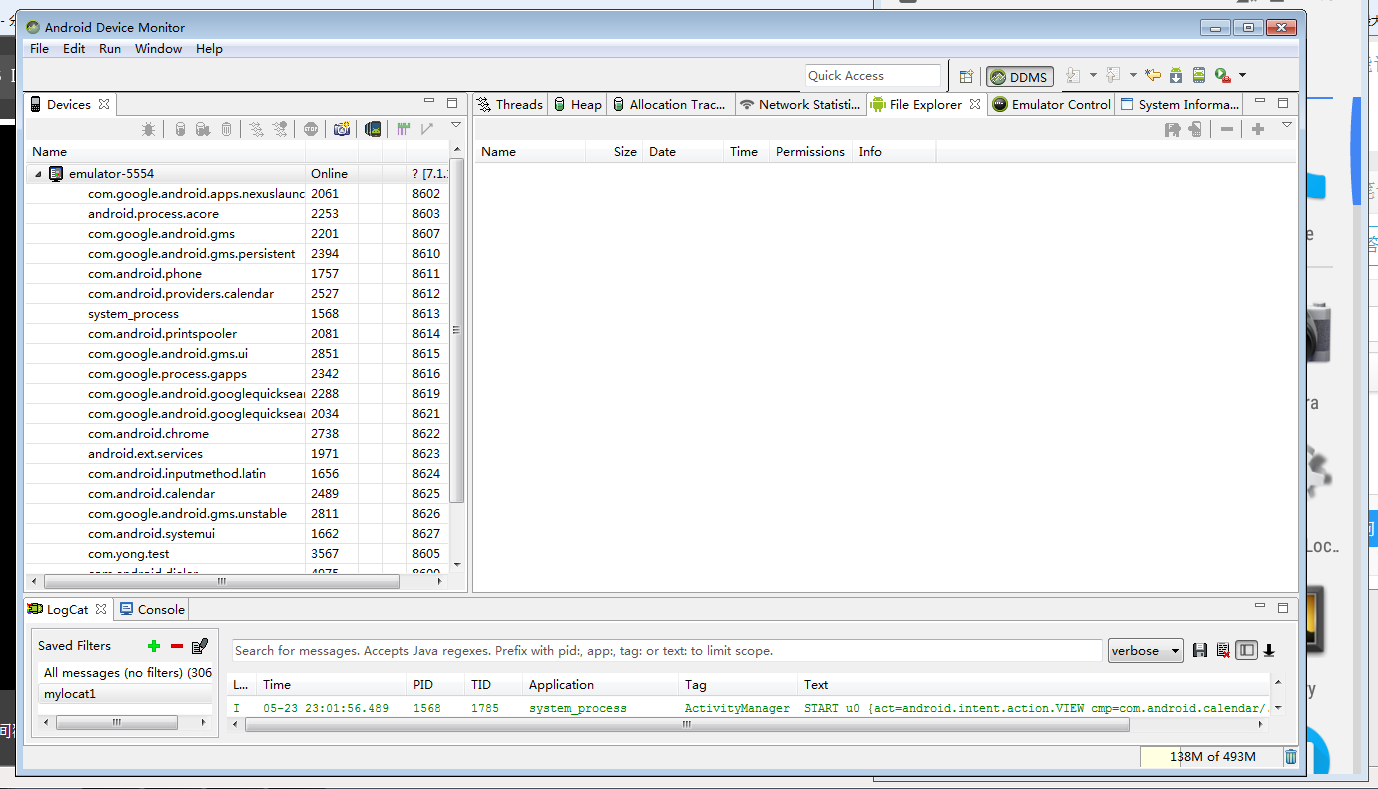Image resolution: width=1378 pixels, height=789 pixels.
Task: Switch to the Allocation Tracker tab
Action: tap(670, 104)
